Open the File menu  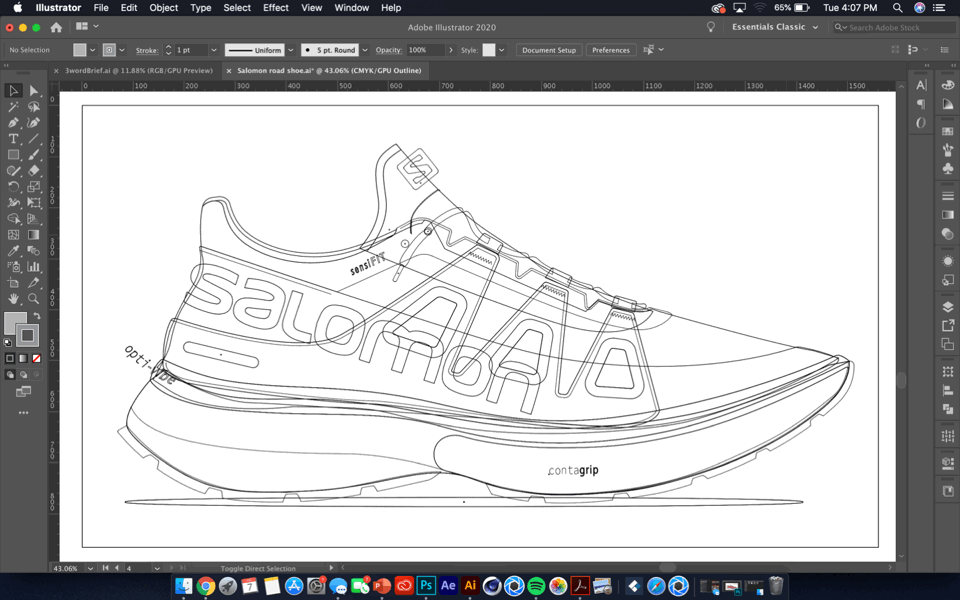tap(101, 7)
